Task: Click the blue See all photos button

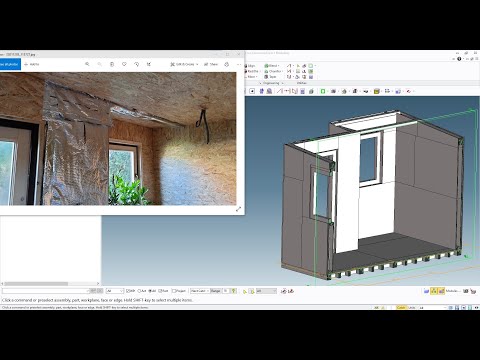Action: pos(10,64)
